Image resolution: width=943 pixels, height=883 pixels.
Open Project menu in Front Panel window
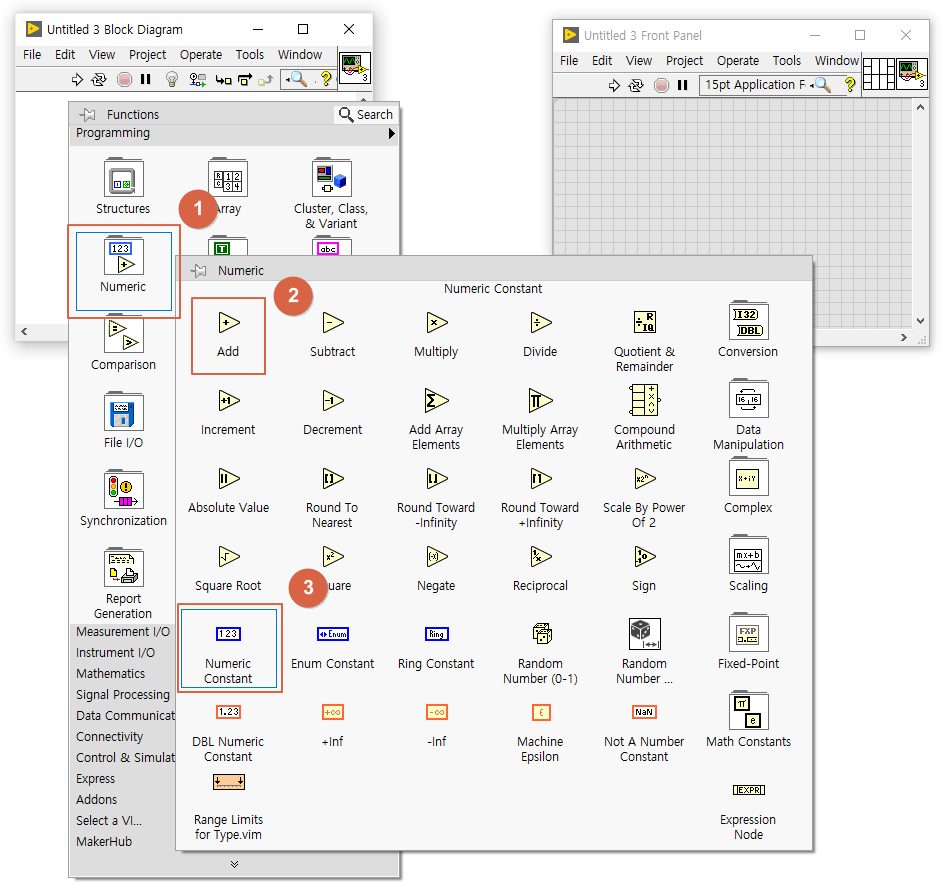[x=684, y=61]
